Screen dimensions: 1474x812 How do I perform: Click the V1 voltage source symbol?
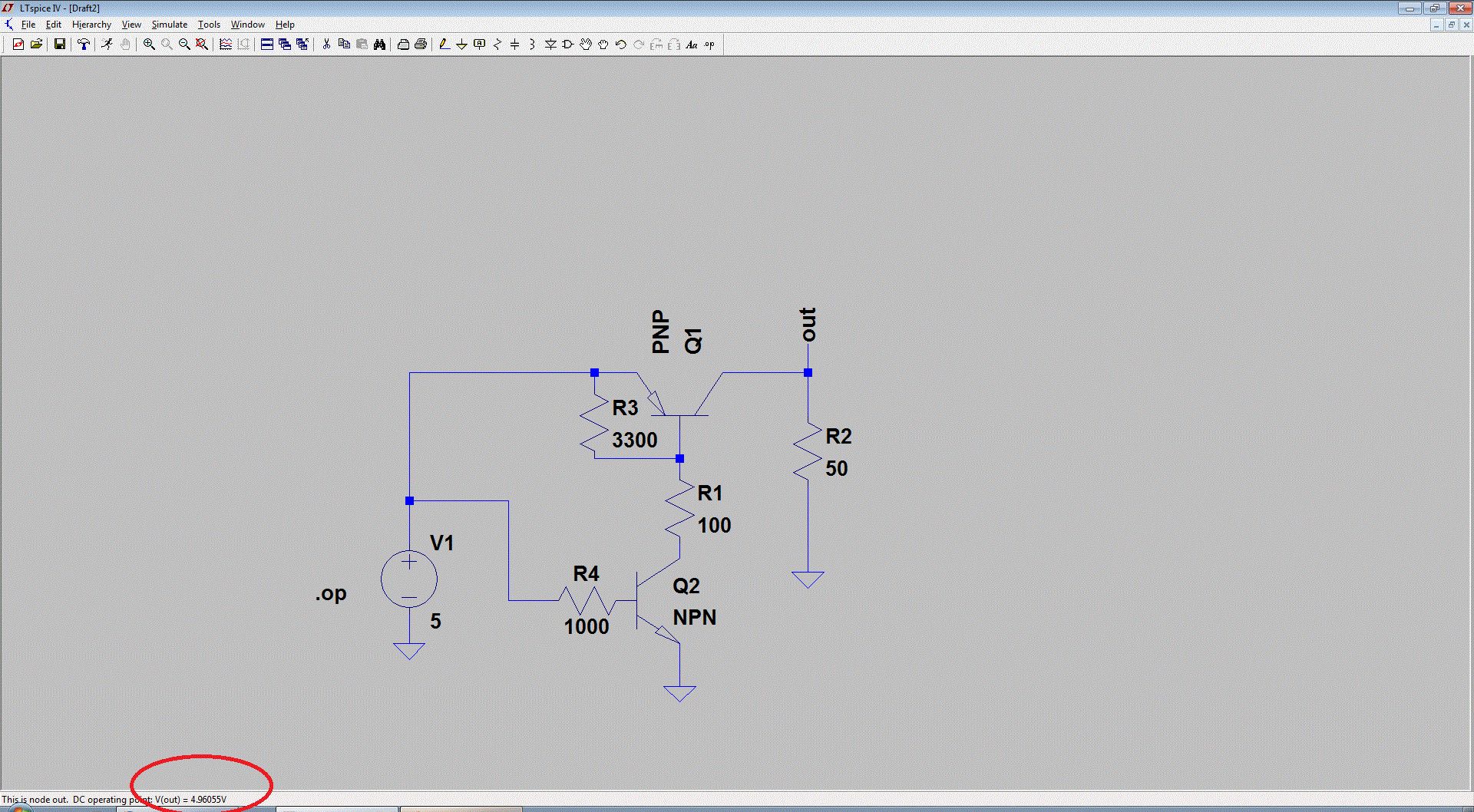[409, 579]
